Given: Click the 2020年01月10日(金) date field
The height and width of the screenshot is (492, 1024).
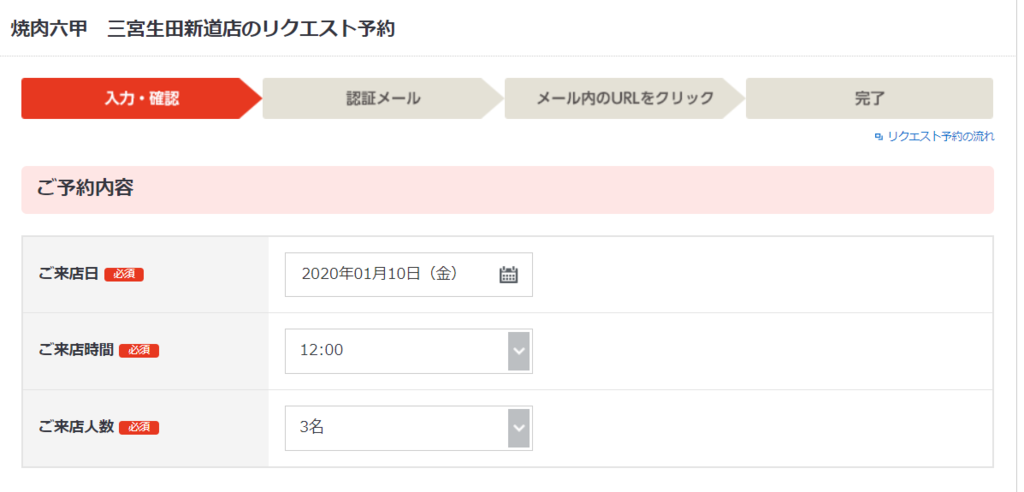Looking at the screenshot, I should click(409, 274).
